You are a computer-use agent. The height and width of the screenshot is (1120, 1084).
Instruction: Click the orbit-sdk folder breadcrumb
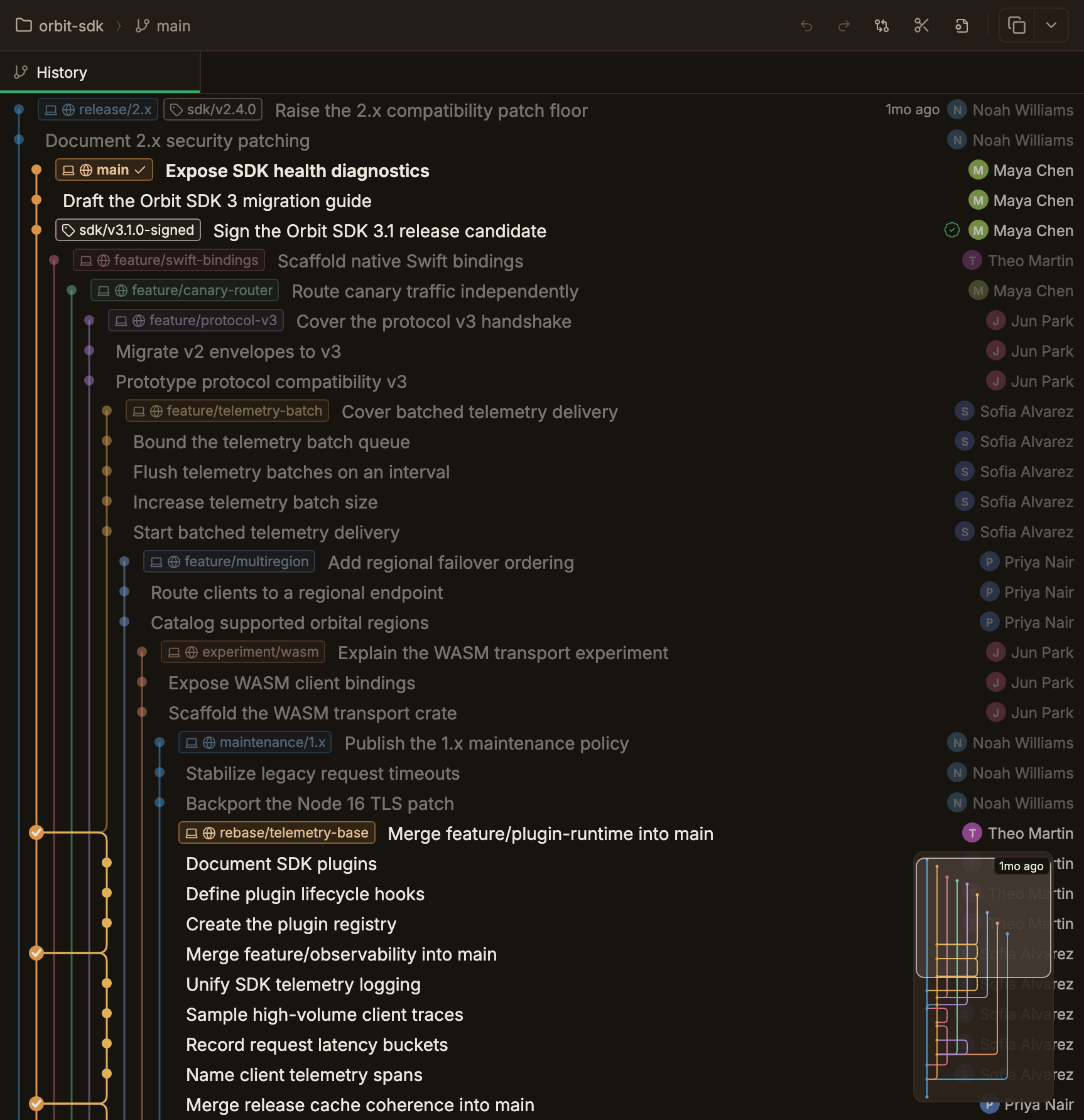[60, 26]
